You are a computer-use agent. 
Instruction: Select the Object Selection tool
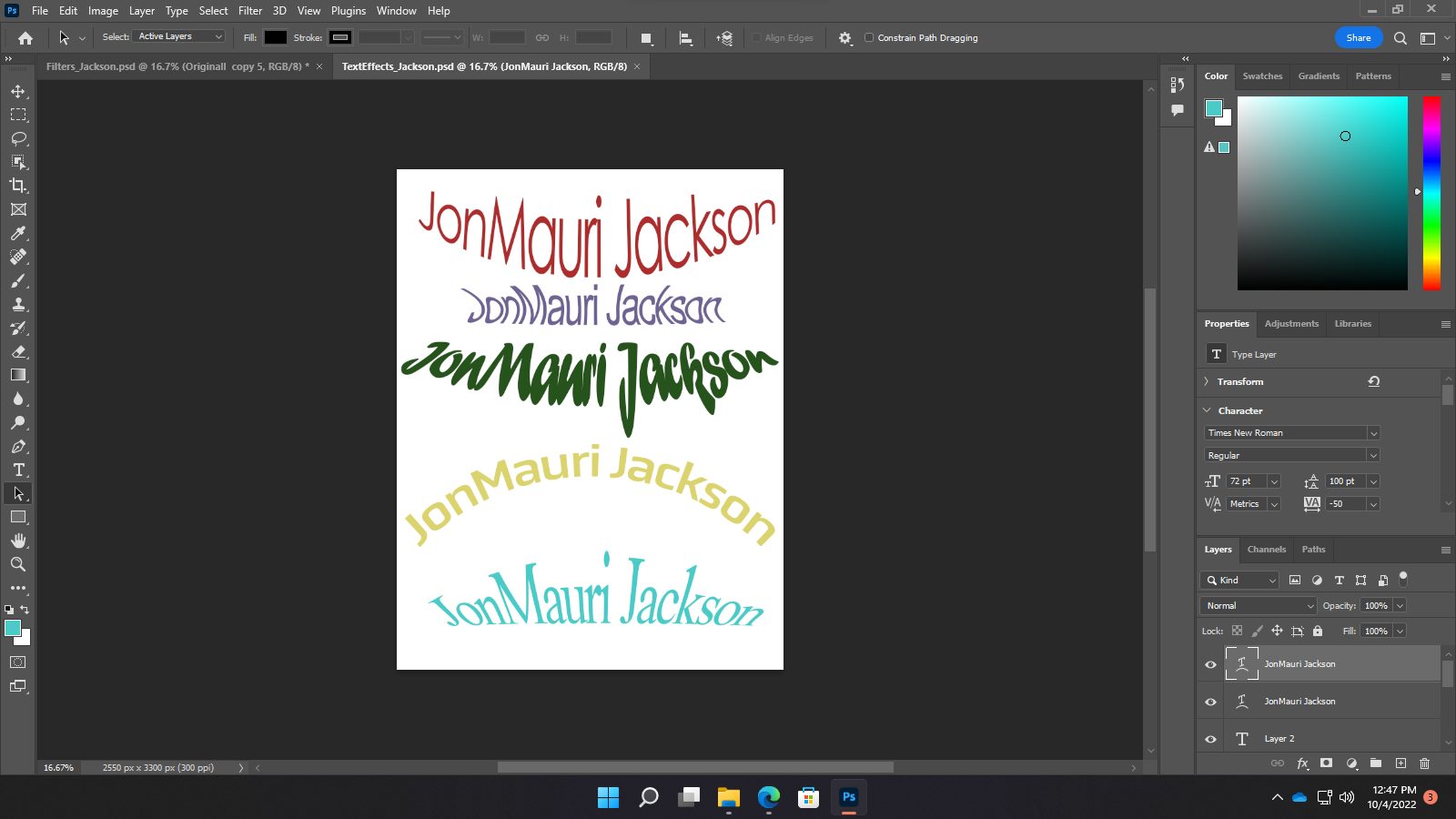(18, 162)
